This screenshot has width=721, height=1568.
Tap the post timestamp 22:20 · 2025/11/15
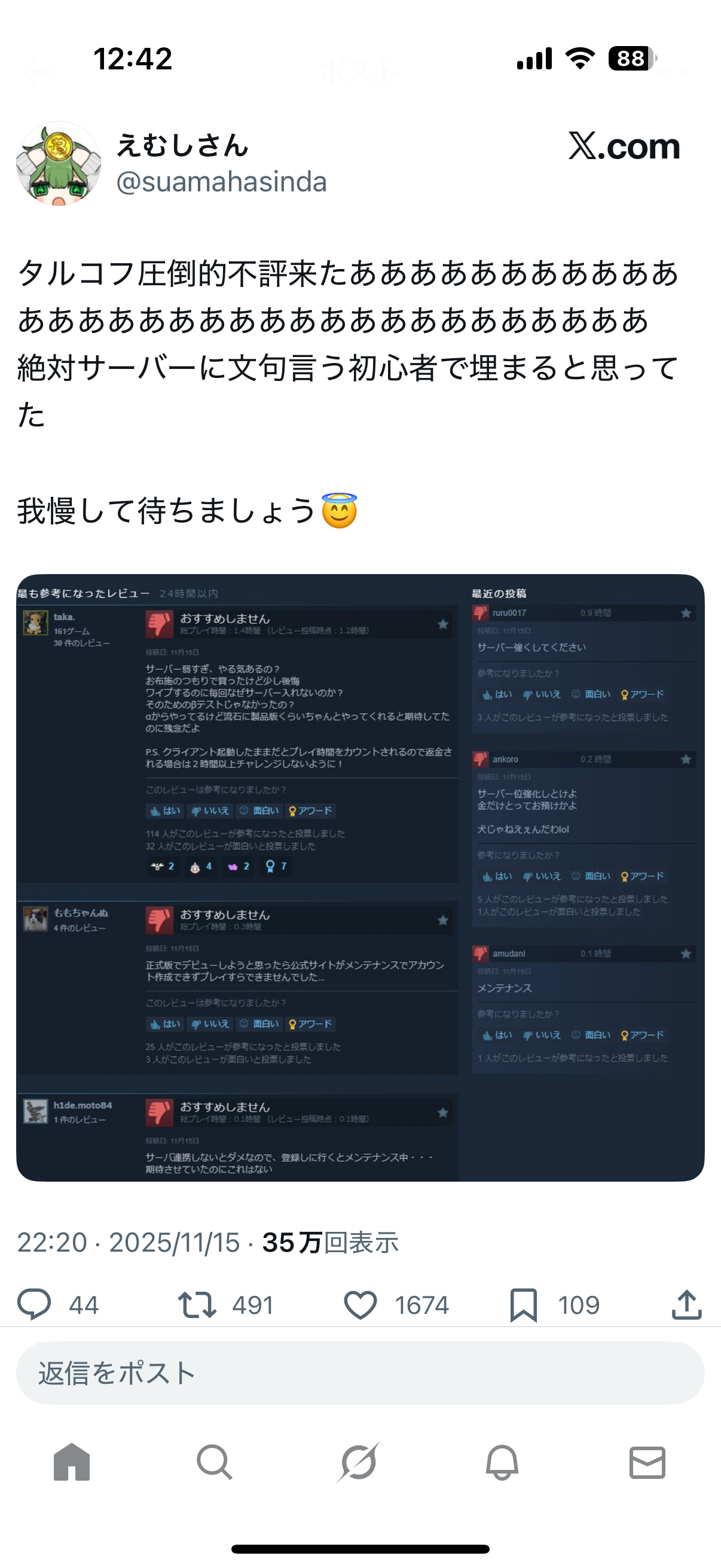[129, 1242]
